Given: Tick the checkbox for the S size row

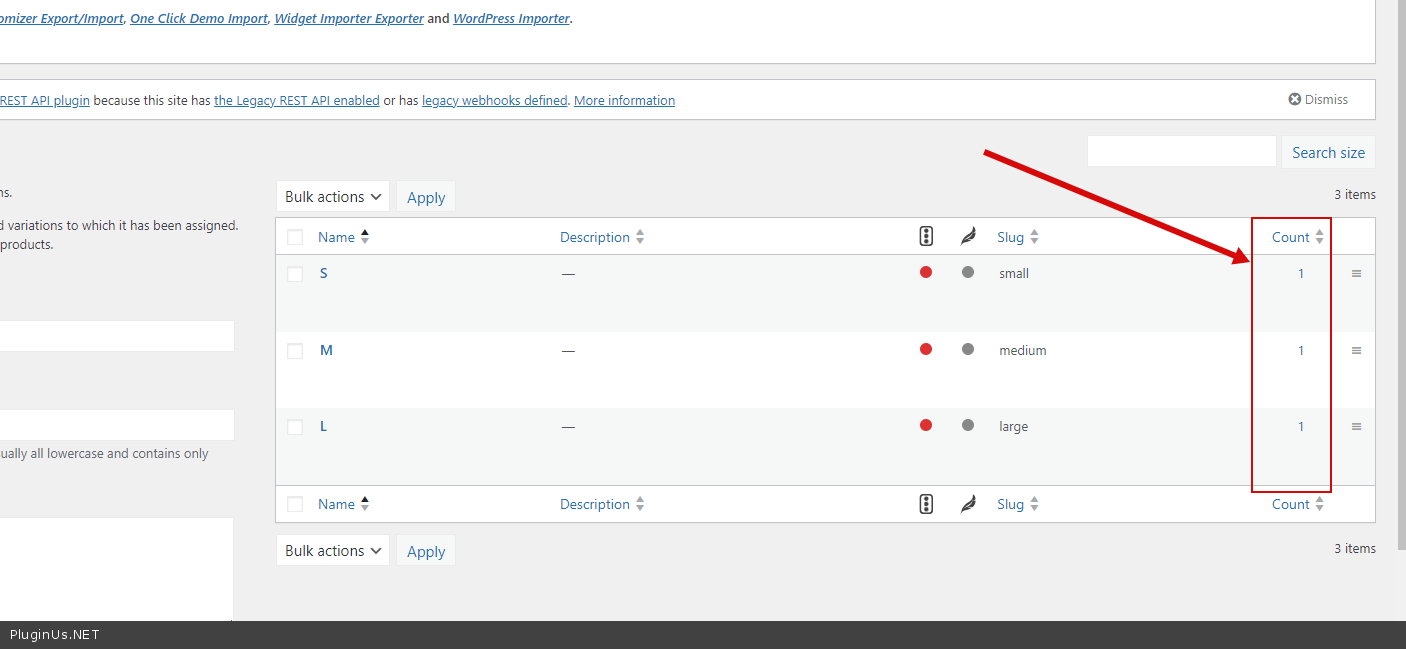Looking at the screenshot, I should [x=295, y=274].
